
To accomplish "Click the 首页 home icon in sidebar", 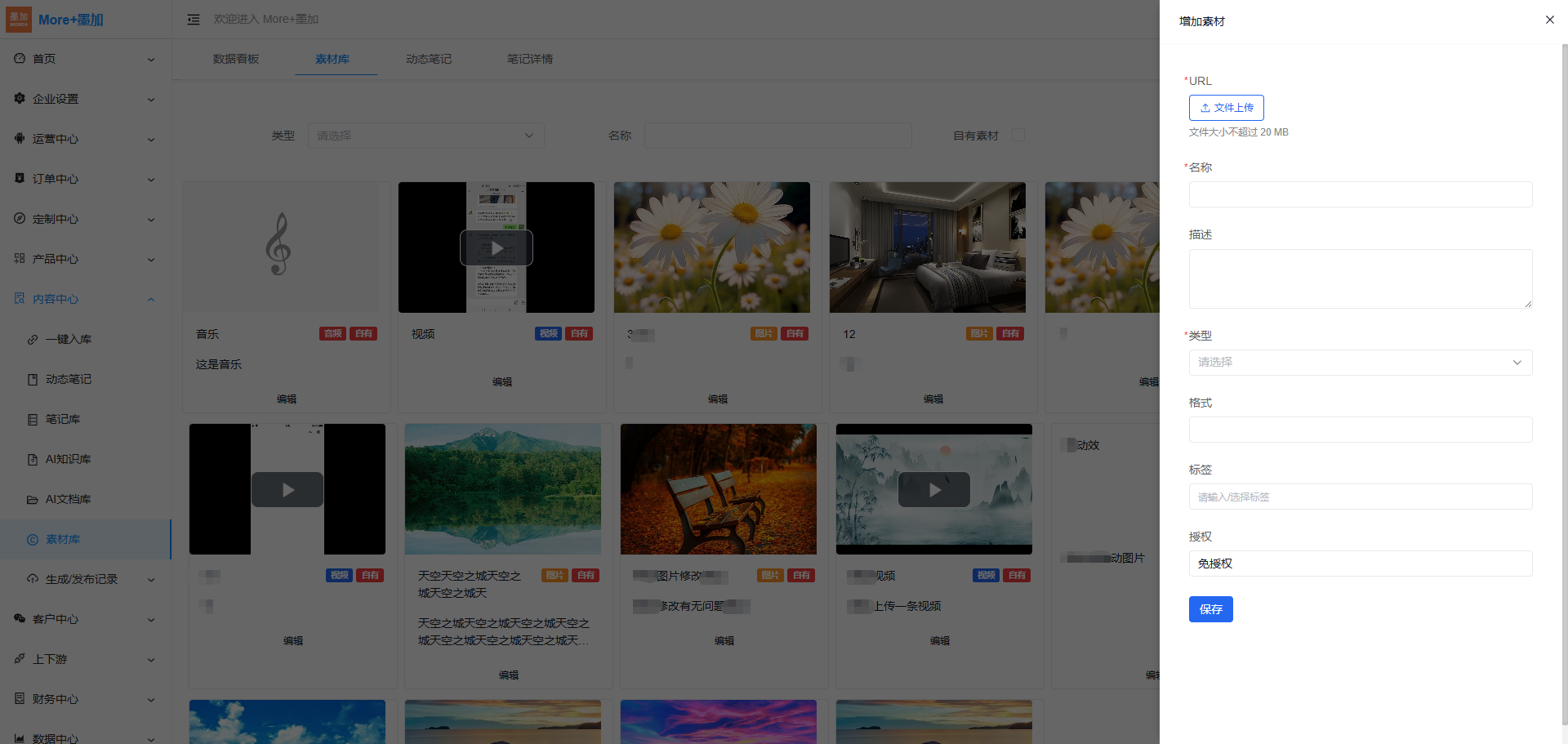I will (x=20, y=59).
